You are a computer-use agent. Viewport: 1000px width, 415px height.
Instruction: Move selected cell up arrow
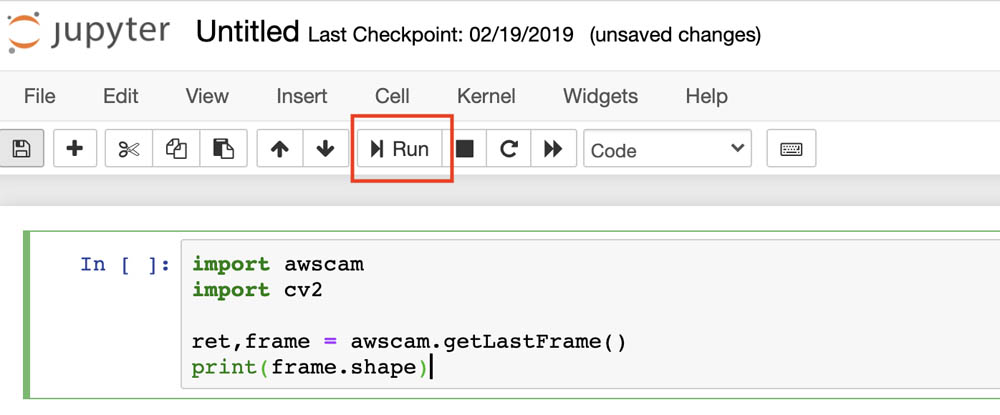(x=279, y=149)
